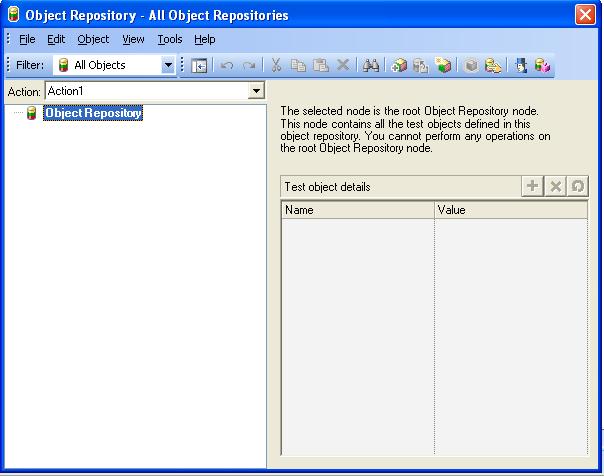Click Add Objects to Local icon
Image resolution: width=604 pixels, height=476 pixels.
click(x=399, y=65)
